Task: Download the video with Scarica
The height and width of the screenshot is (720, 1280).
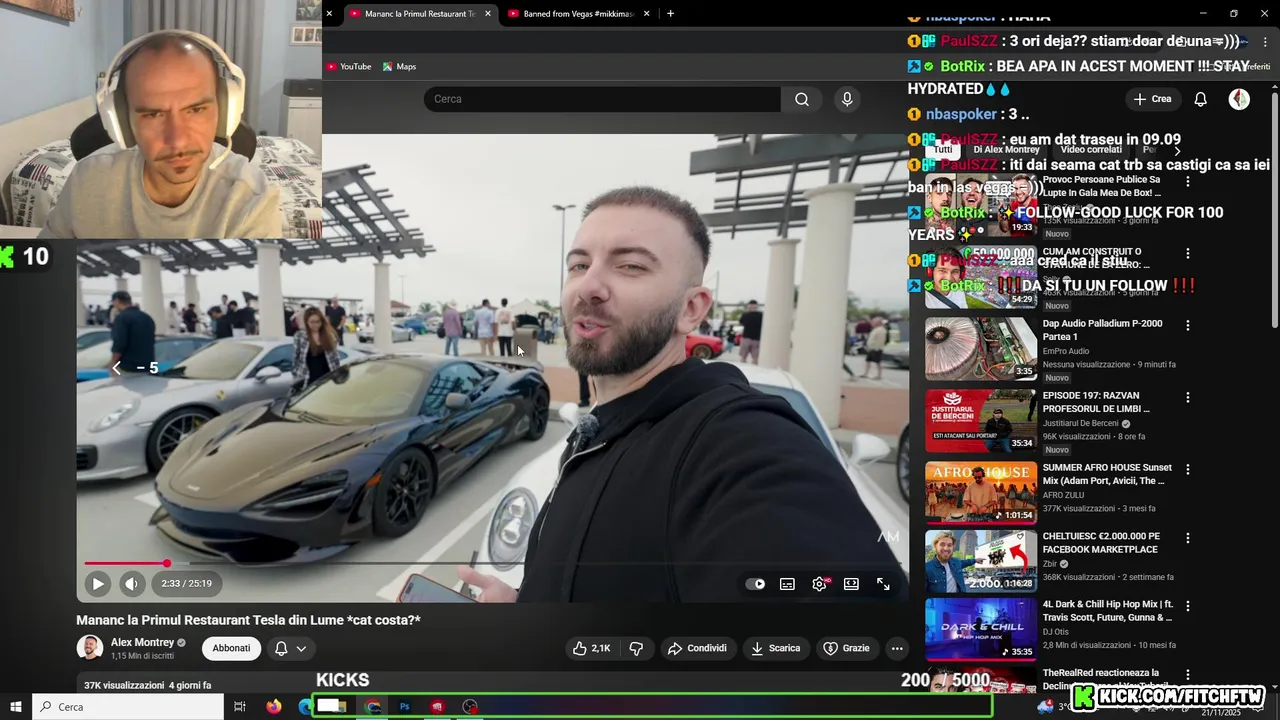Action: [775, 648]
